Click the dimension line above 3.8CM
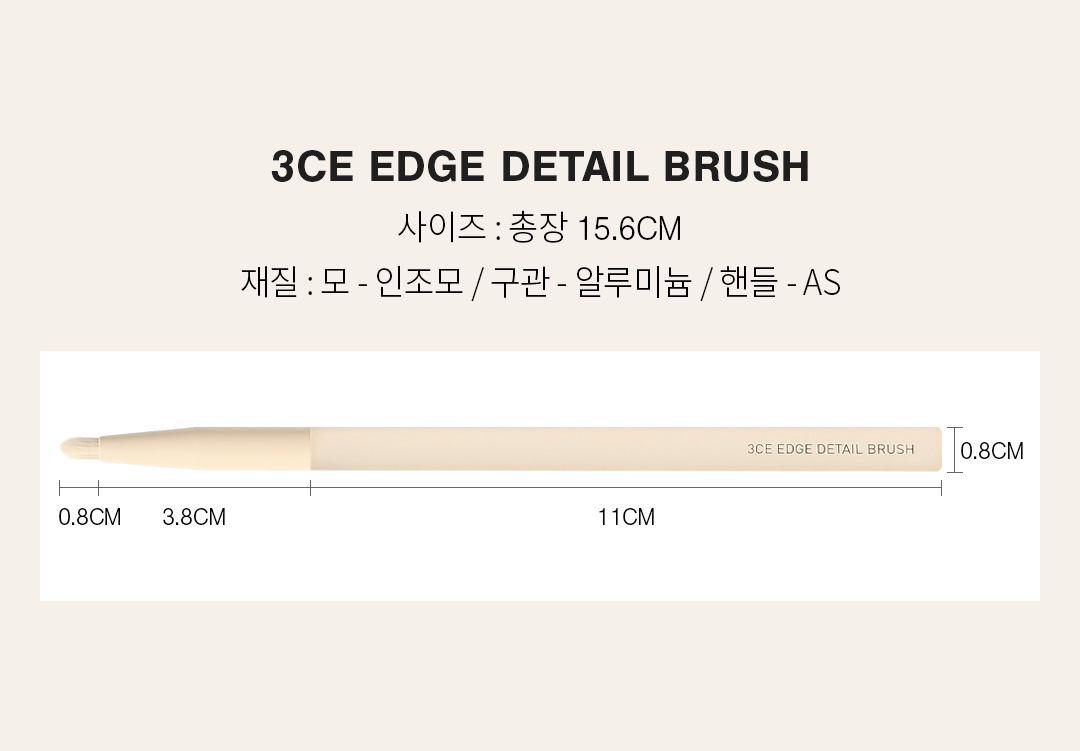The width and height of the screenshot is (1080, 751). point(204,488)
